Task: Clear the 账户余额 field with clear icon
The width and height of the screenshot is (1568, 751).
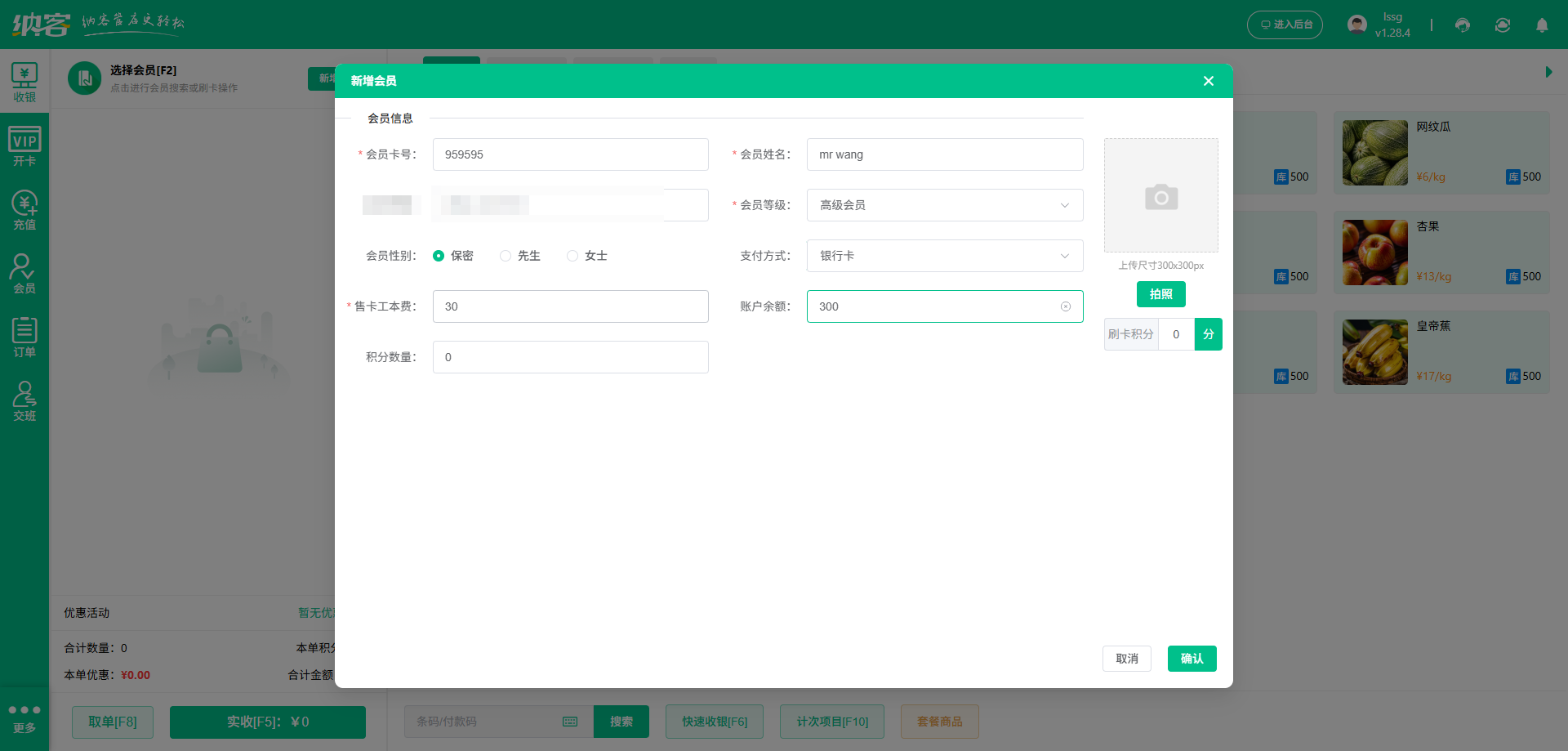Action: pyautogui.click(x=1066, y=306)
